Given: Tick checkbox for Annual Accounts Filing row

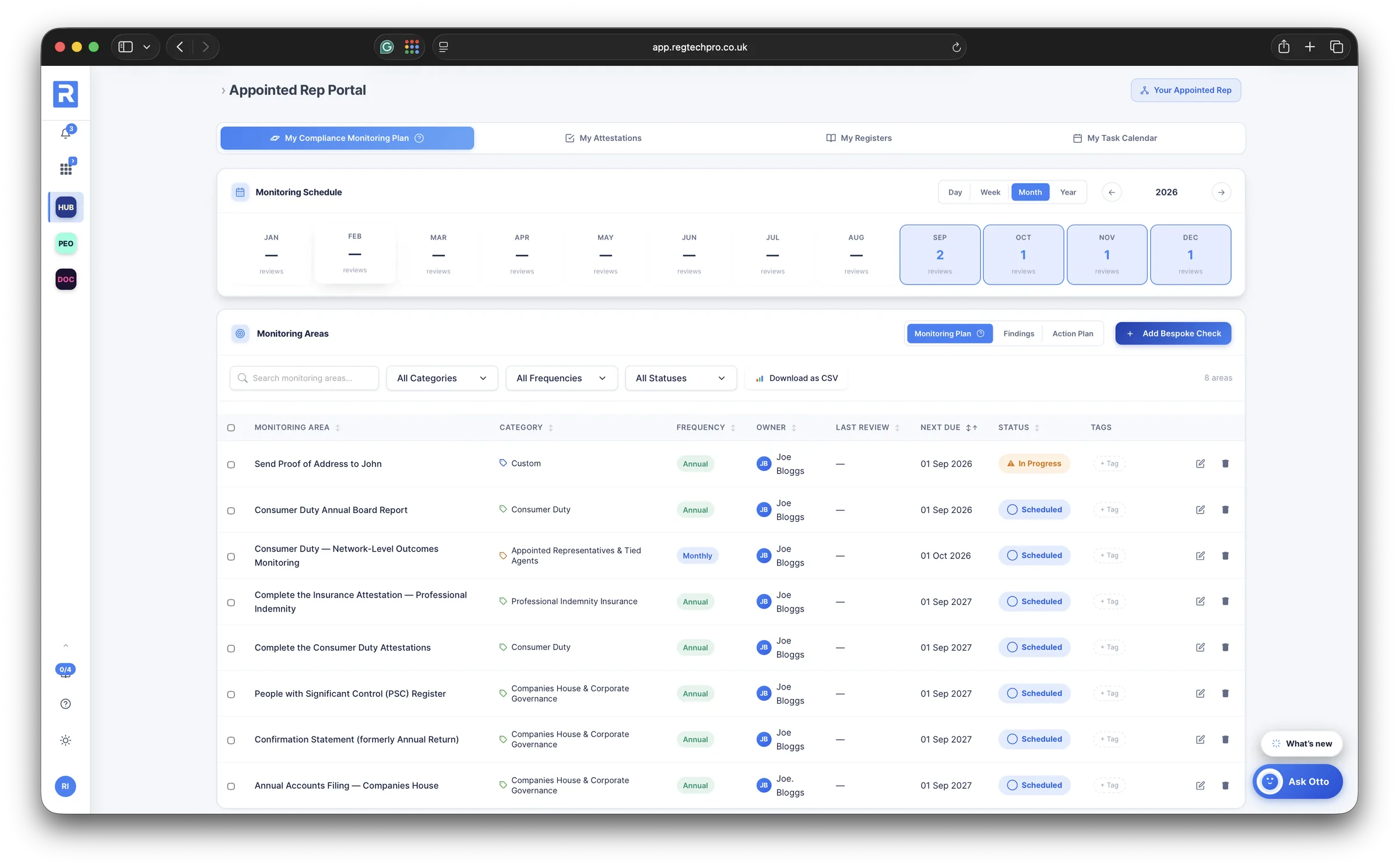Looking at the screenshot, I should [x=231, y=786].
